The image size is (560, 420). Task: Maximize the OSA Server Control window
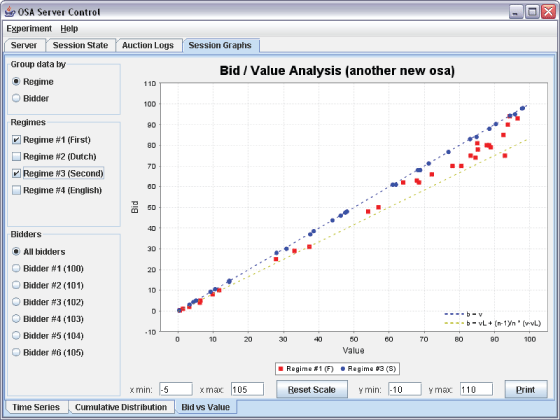tap(532, 12)
